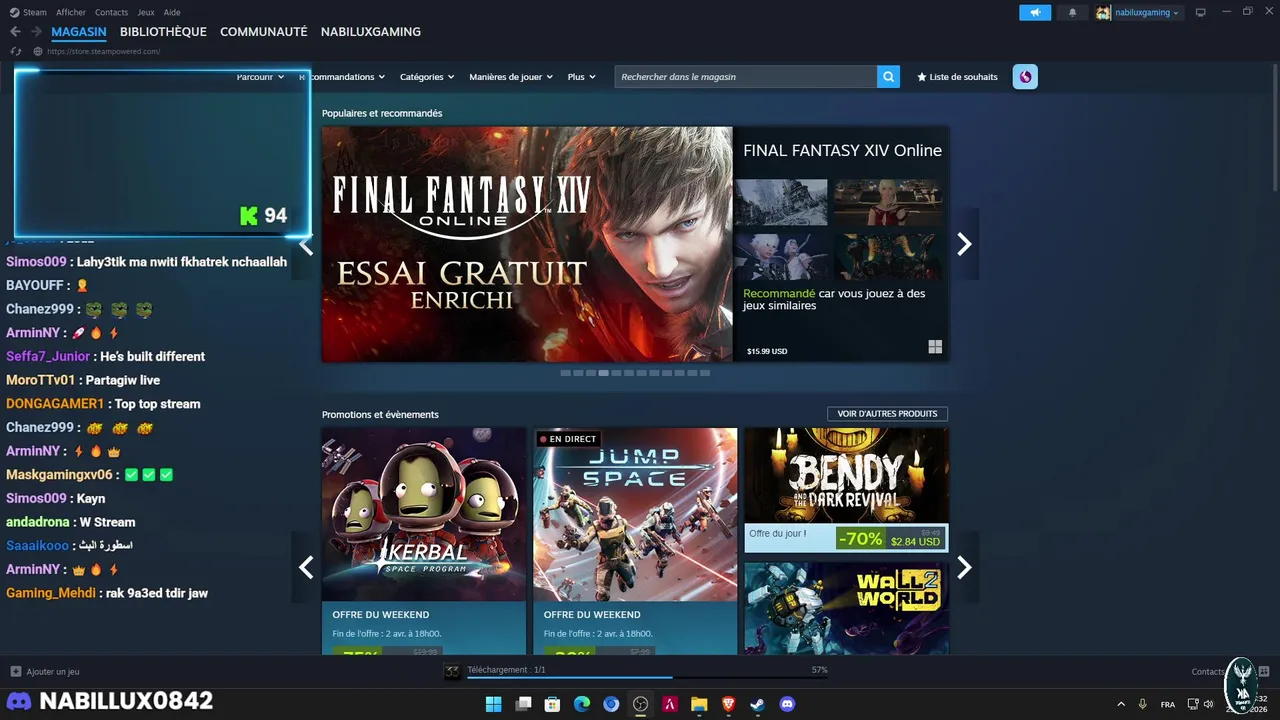Image resolution: width=1280 pixels, height=720 pixels.
Task: Click the Windows platform icon on Final Fantasy
Action: click(935, 347)
